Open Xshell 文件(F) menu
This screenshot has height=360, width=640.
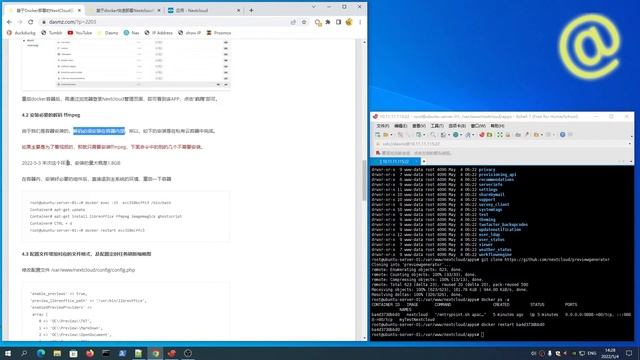pyautogui.click(x=382, y=126)
